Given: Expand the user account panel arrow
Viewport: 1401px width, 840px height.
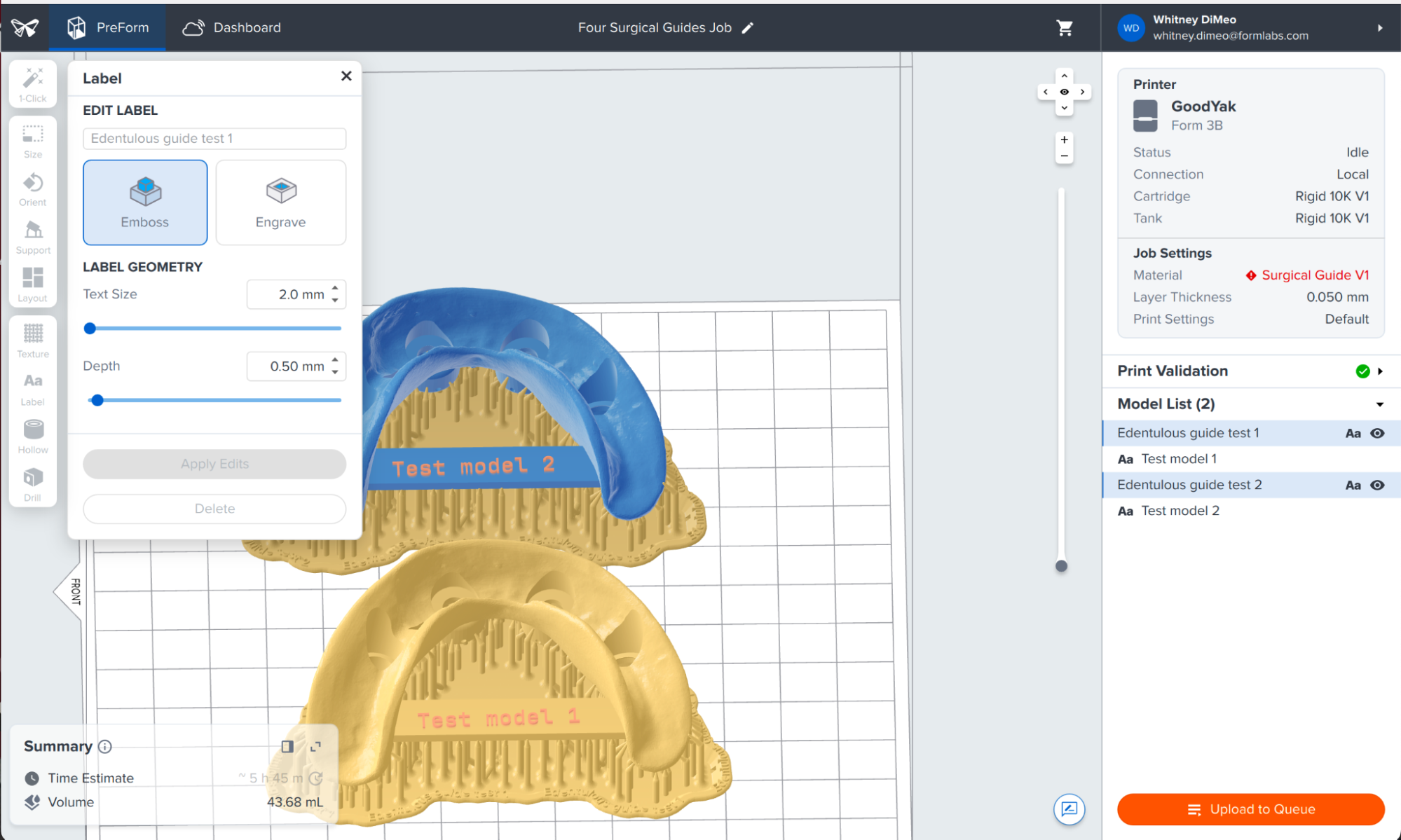Looking at the screenshot, I should click(x=1380, y=27).
